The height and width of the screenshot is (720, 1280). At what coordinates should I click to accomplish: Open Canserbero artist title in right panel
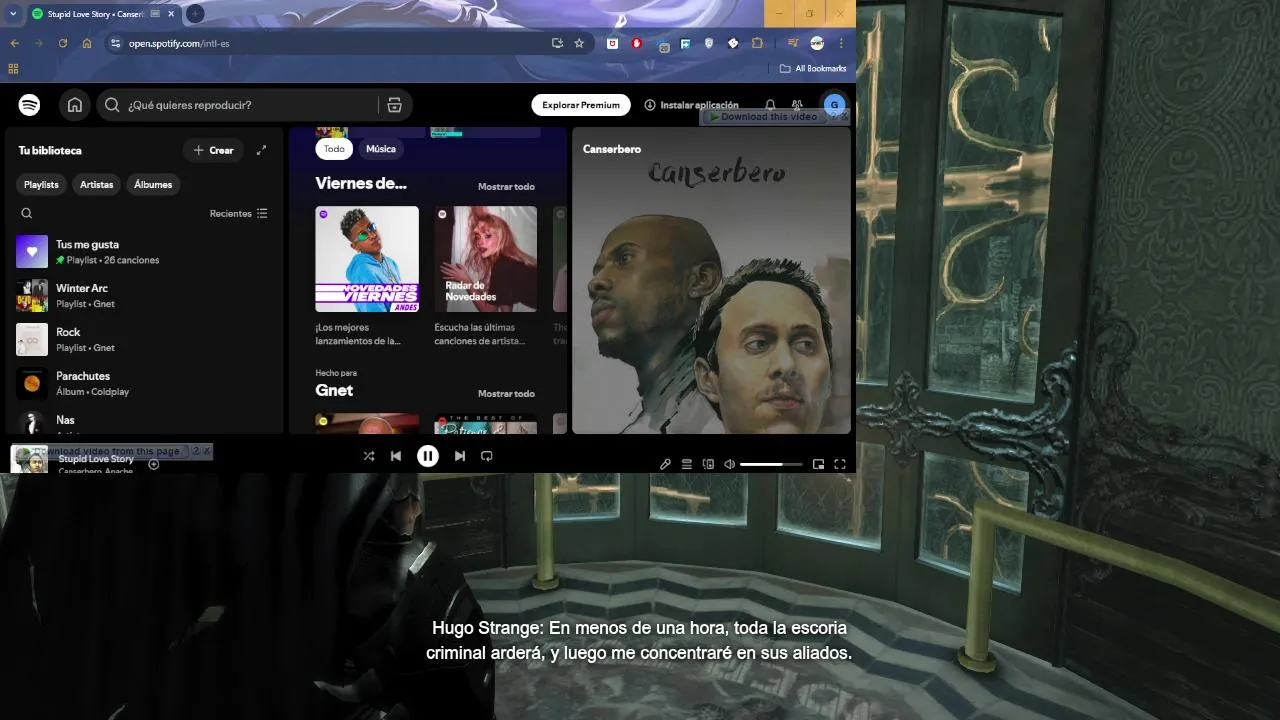coord(612,149)
